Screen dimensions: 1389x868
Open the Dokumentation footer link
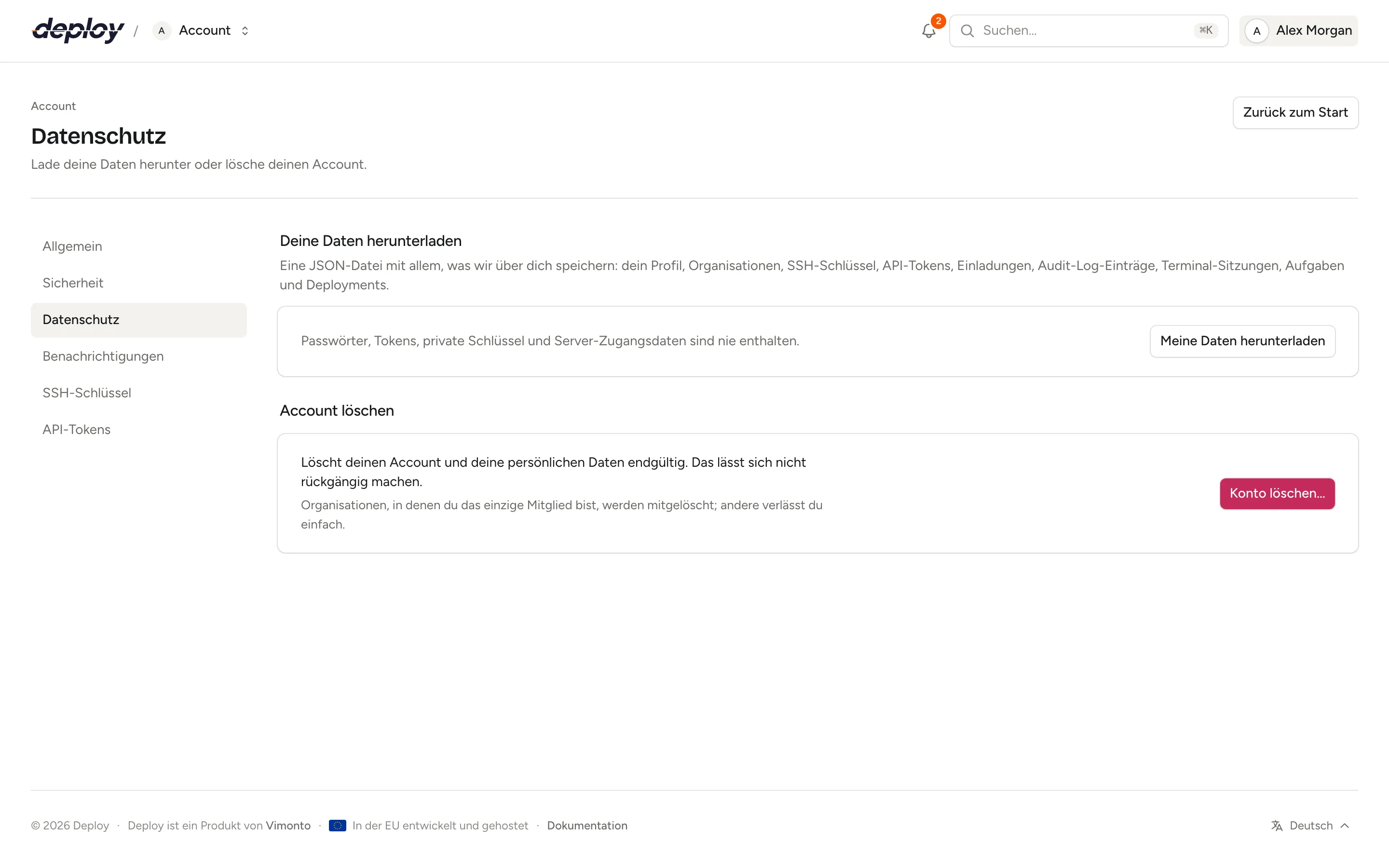[x=587, y=826]
